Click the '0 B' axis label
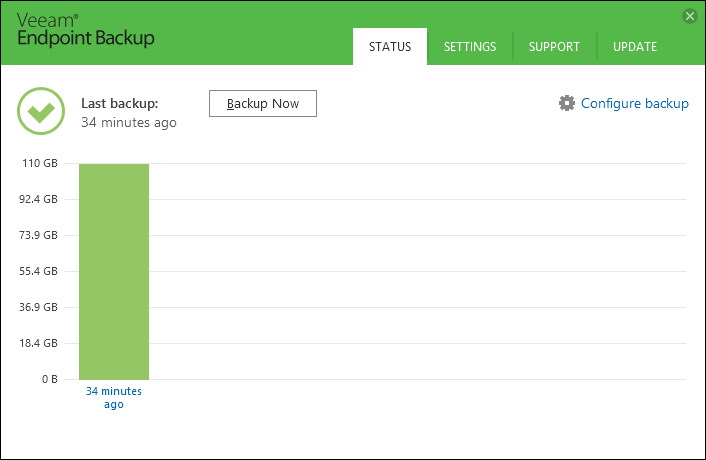Screen dimensions: 706x460 click(x=50, y=379)
